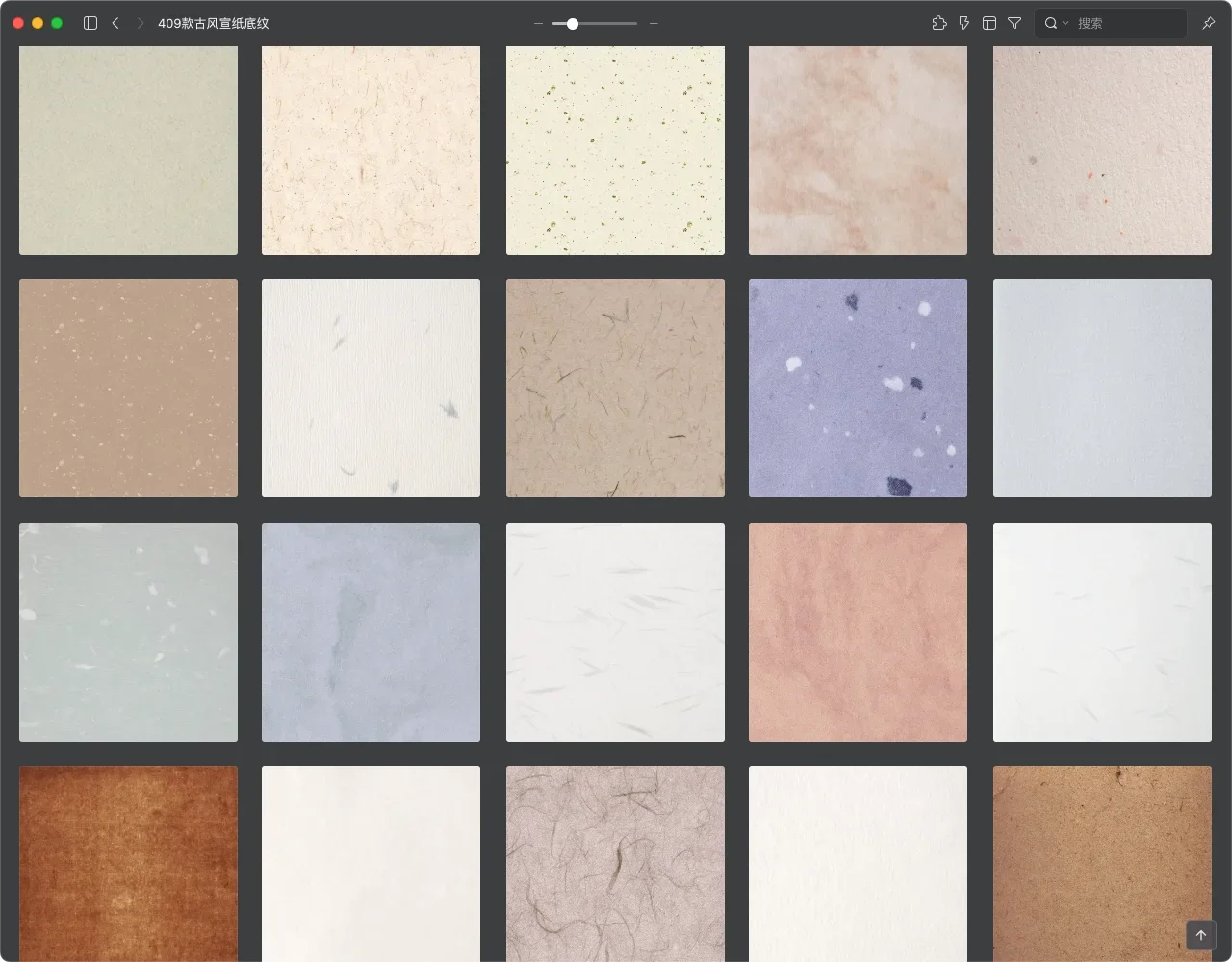Screen dimensions: 1232x962
Task: Go back with the left chevron
Action: [x=115, y=23]
